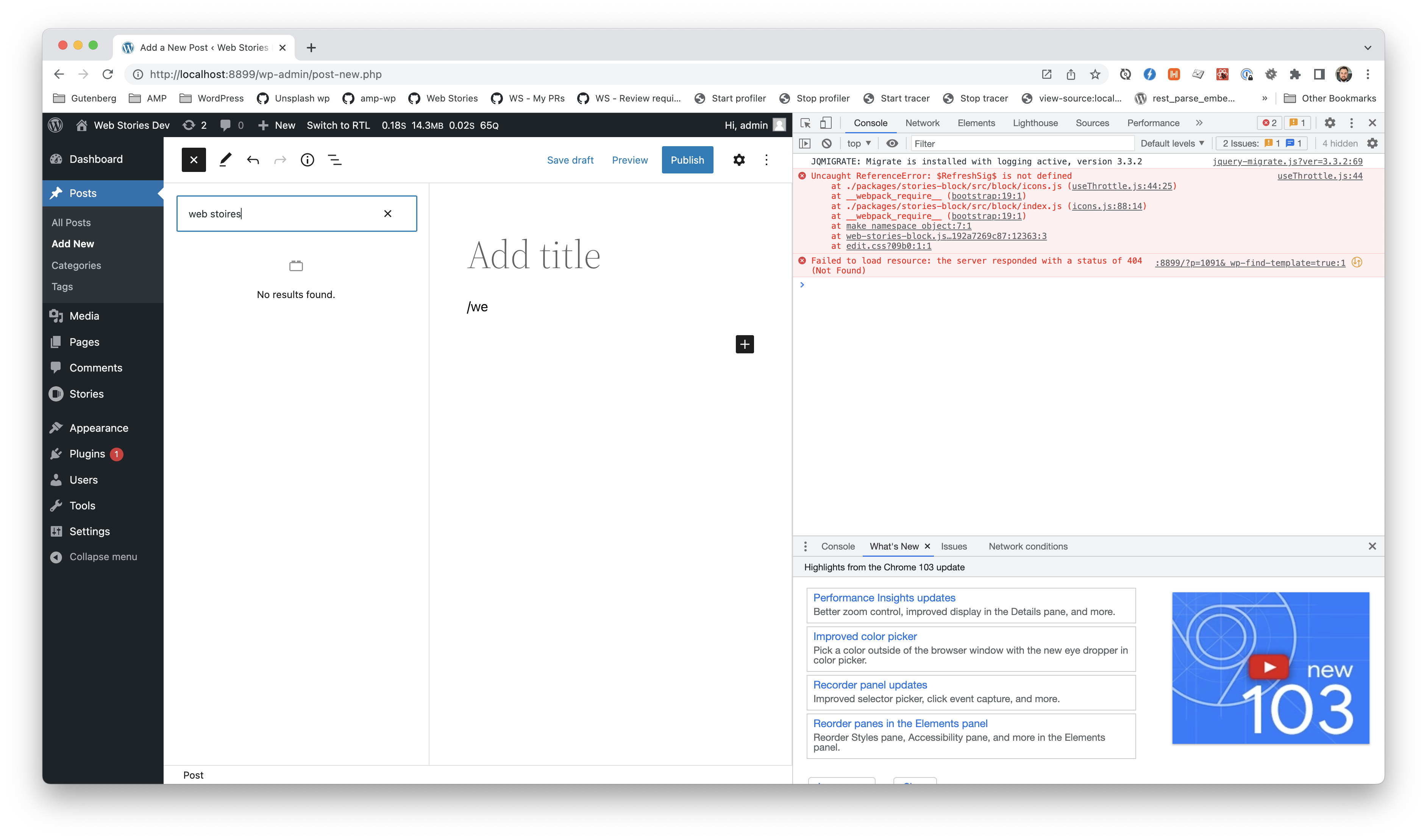Image resolution: width=1427 pixels, height=840 pixels.
Task: Click the redo icon in editor toolbar
Action: 280,160
